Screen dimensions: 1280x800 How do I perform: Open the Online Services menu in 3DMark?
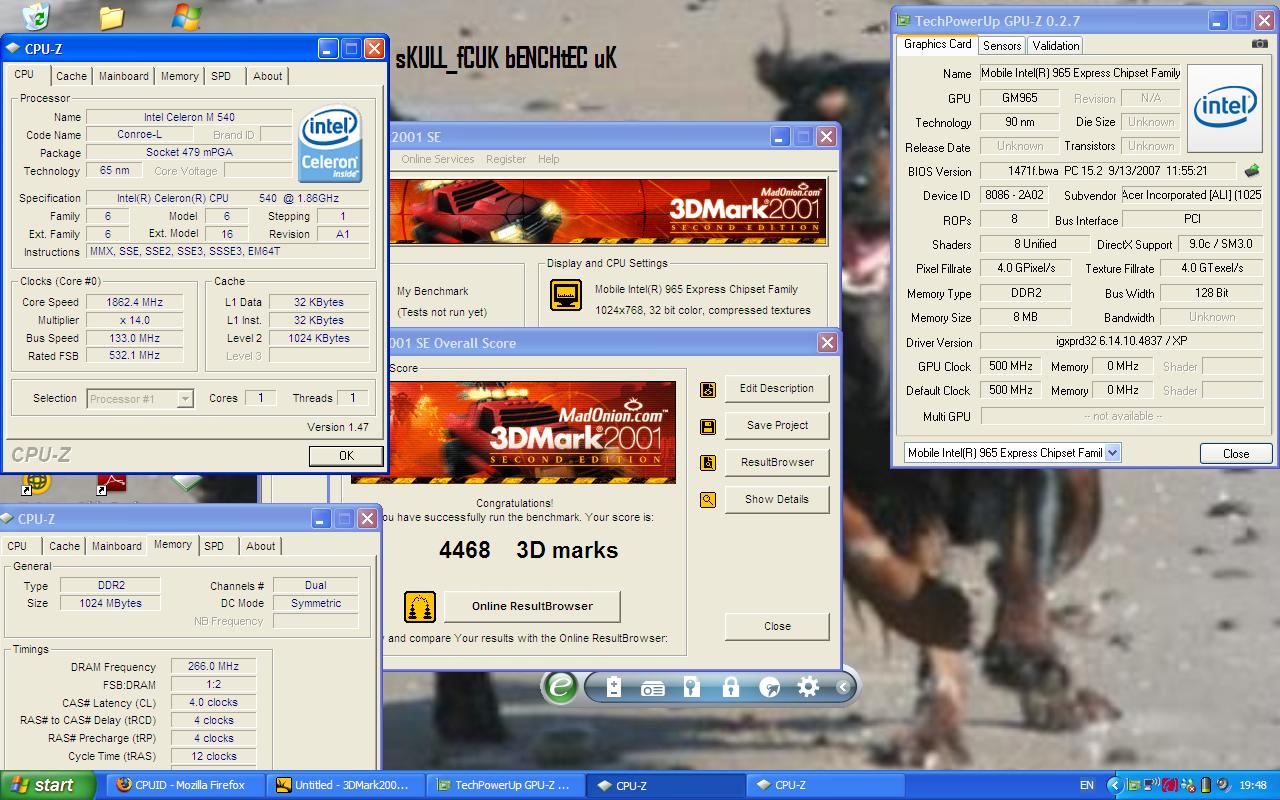(437, 159)
